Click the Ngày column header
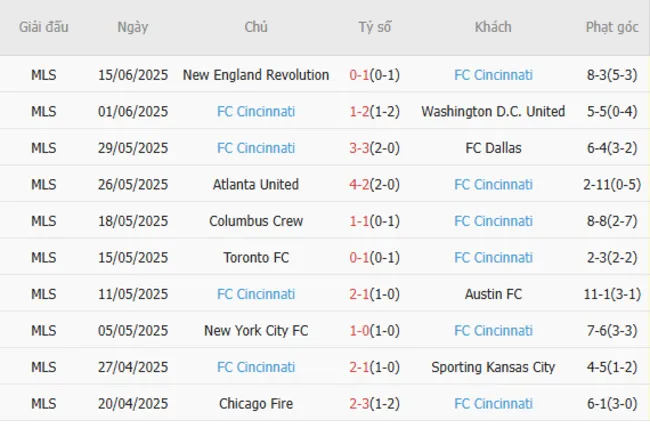This screenshot has width=650, height=436. [x=132, y=27]
